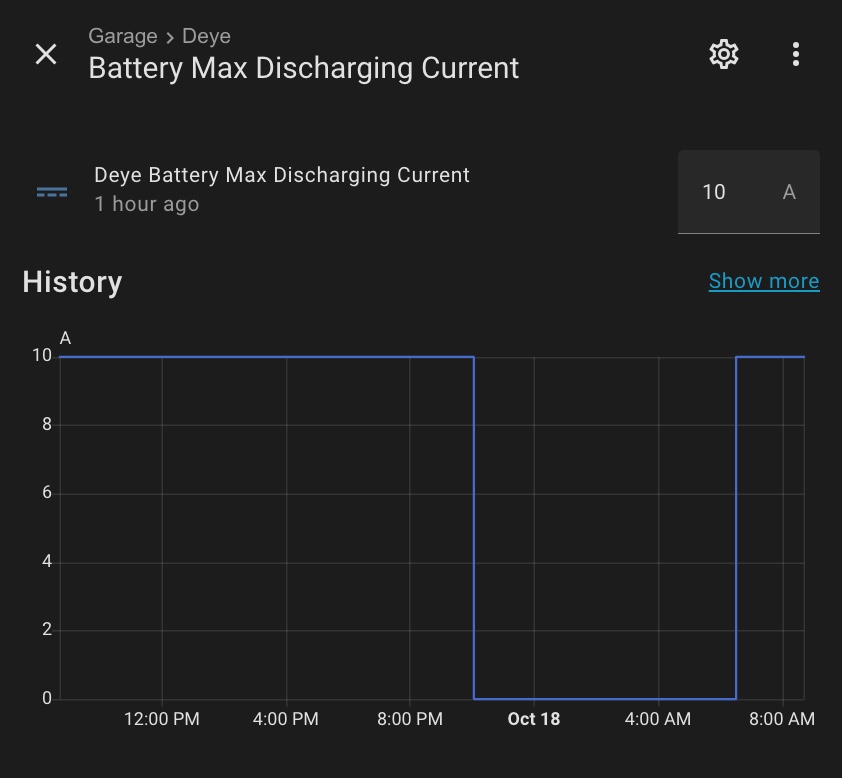Click the 12:00 PM time axis label
The width and height of the screenshot is (842, 778).
coord(161,719)
